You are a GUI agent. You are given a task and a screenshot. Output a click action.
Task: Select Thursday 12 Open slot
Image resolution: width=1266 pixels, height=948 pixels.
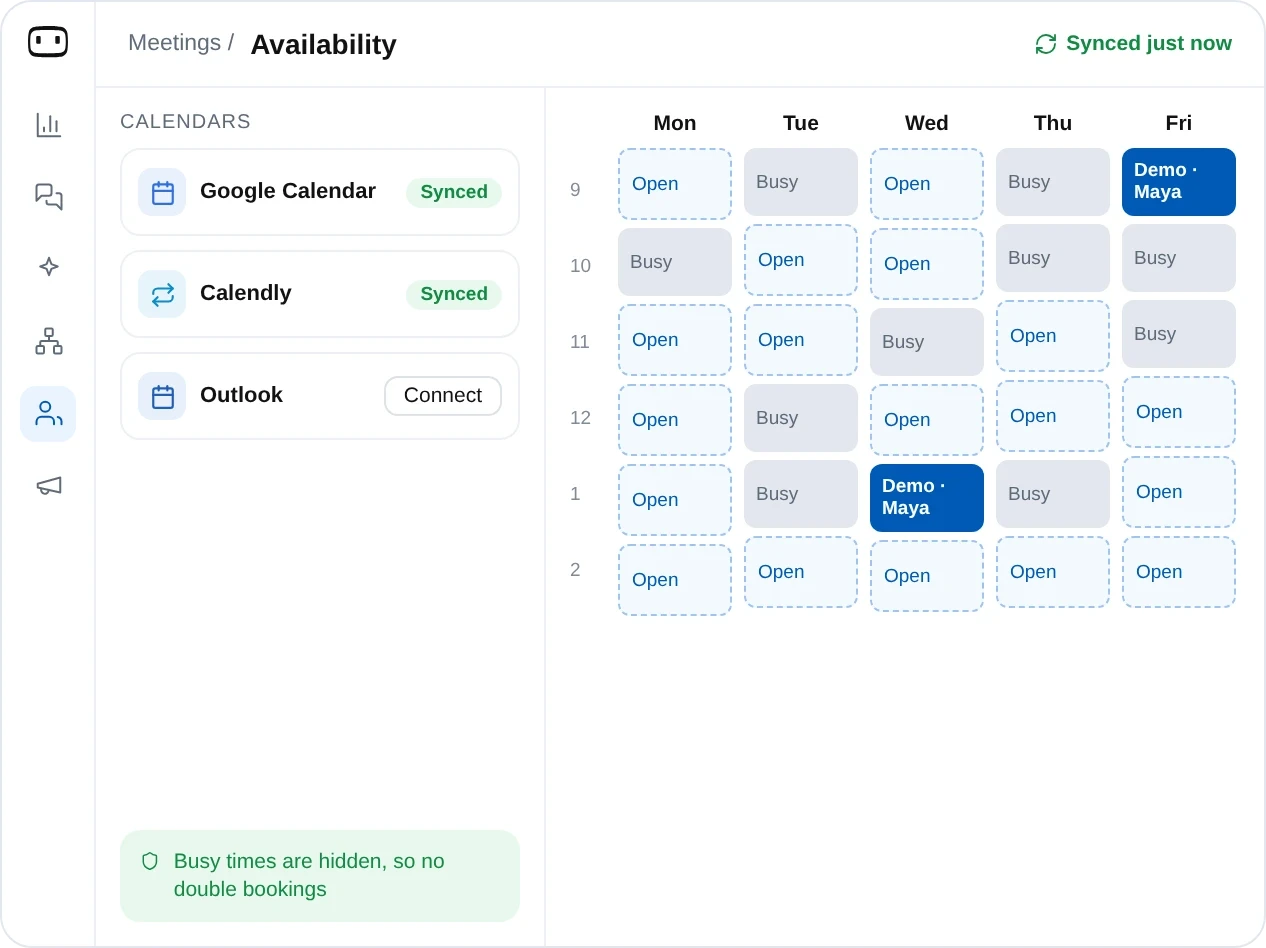coord(1053,416)
